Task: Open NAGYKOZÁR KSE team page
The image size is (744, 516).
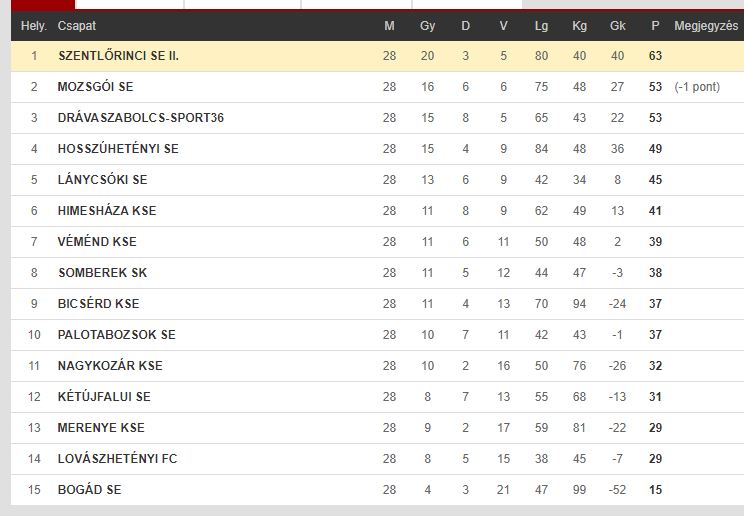Action: 110,366
